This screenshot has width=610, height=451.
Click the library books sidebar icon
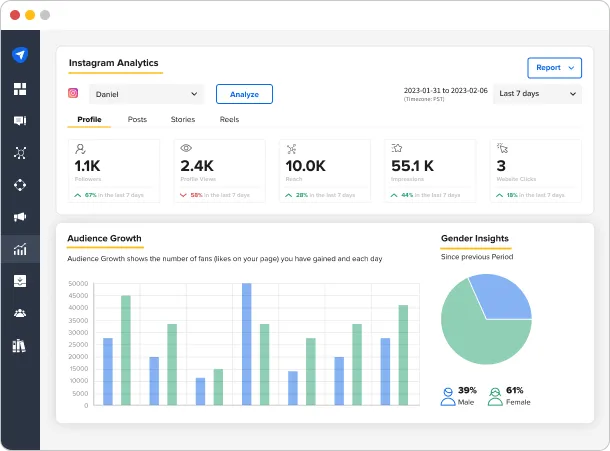(20, 346)
